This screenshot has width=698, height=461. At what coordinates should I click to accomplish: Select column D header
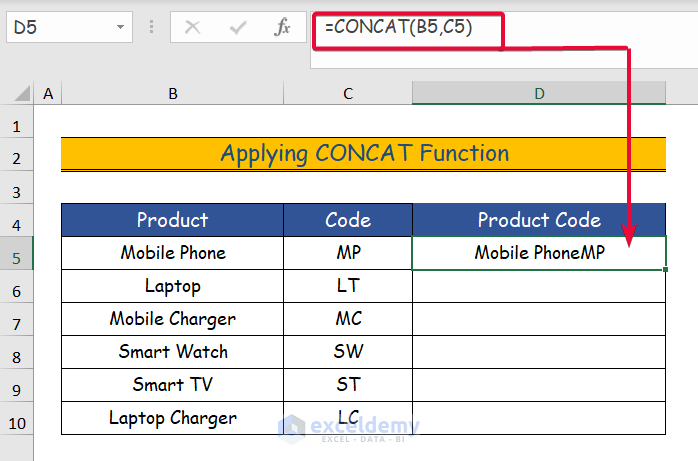[x=538, y=94]
